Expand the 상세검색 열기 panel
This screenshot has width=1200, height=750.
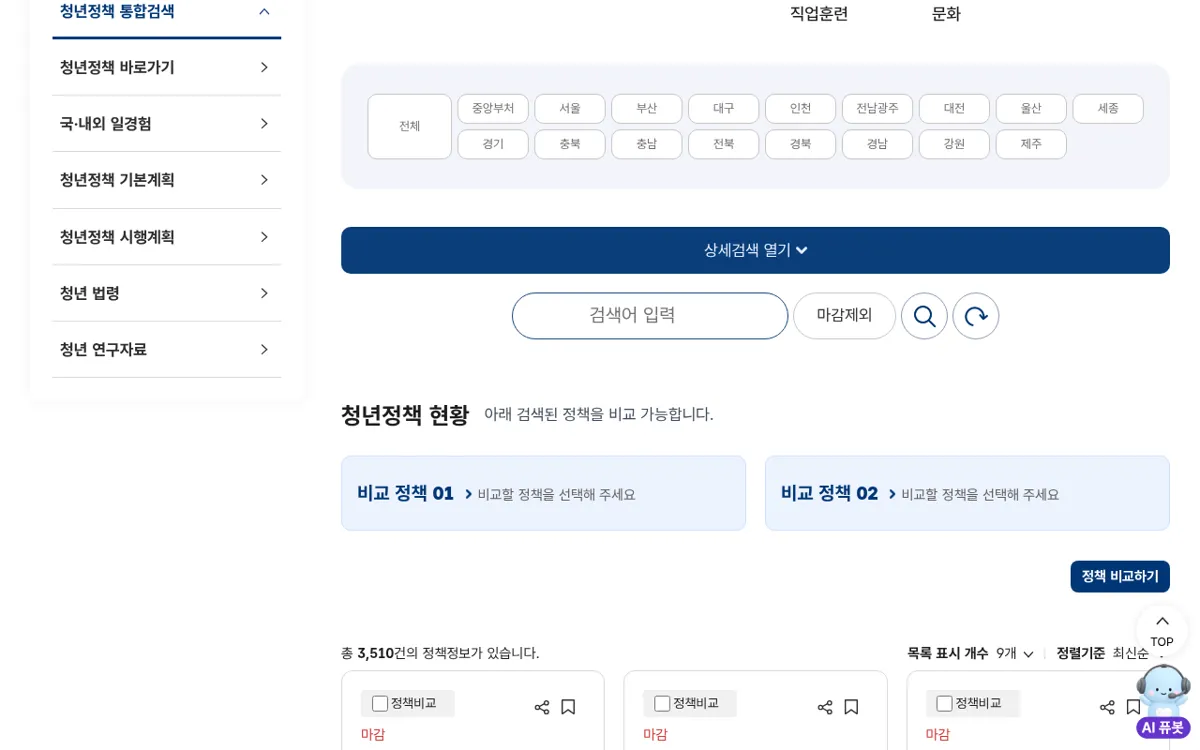[755, 250]
